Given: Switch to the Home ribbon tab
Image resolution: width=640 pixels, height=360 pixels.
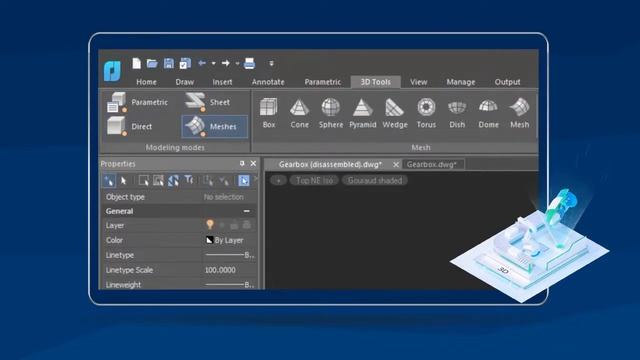Looking at the screenshot, I should [x=147, y=82].
